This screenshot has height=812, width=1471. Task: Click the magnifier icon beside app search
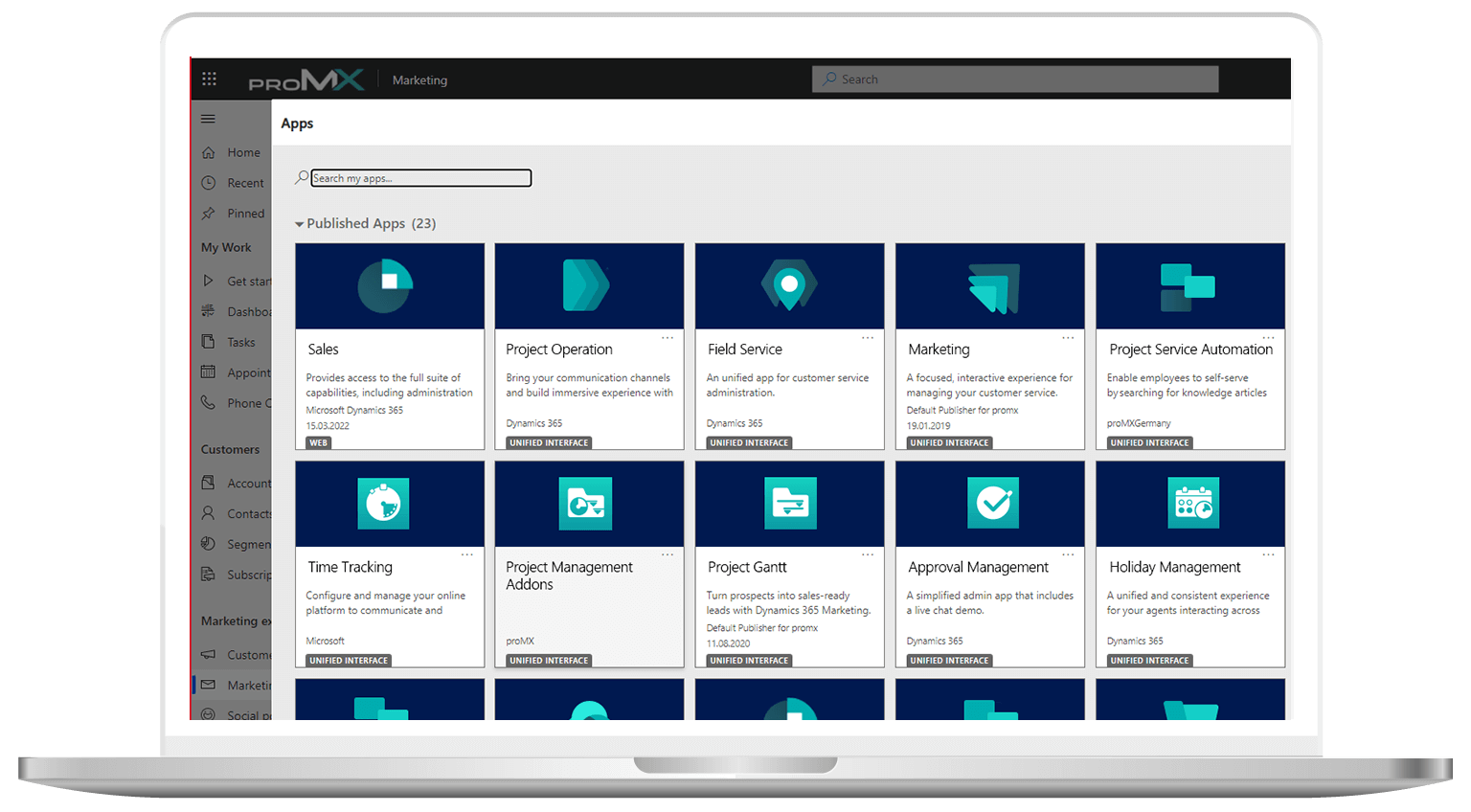tap(302, 177)
